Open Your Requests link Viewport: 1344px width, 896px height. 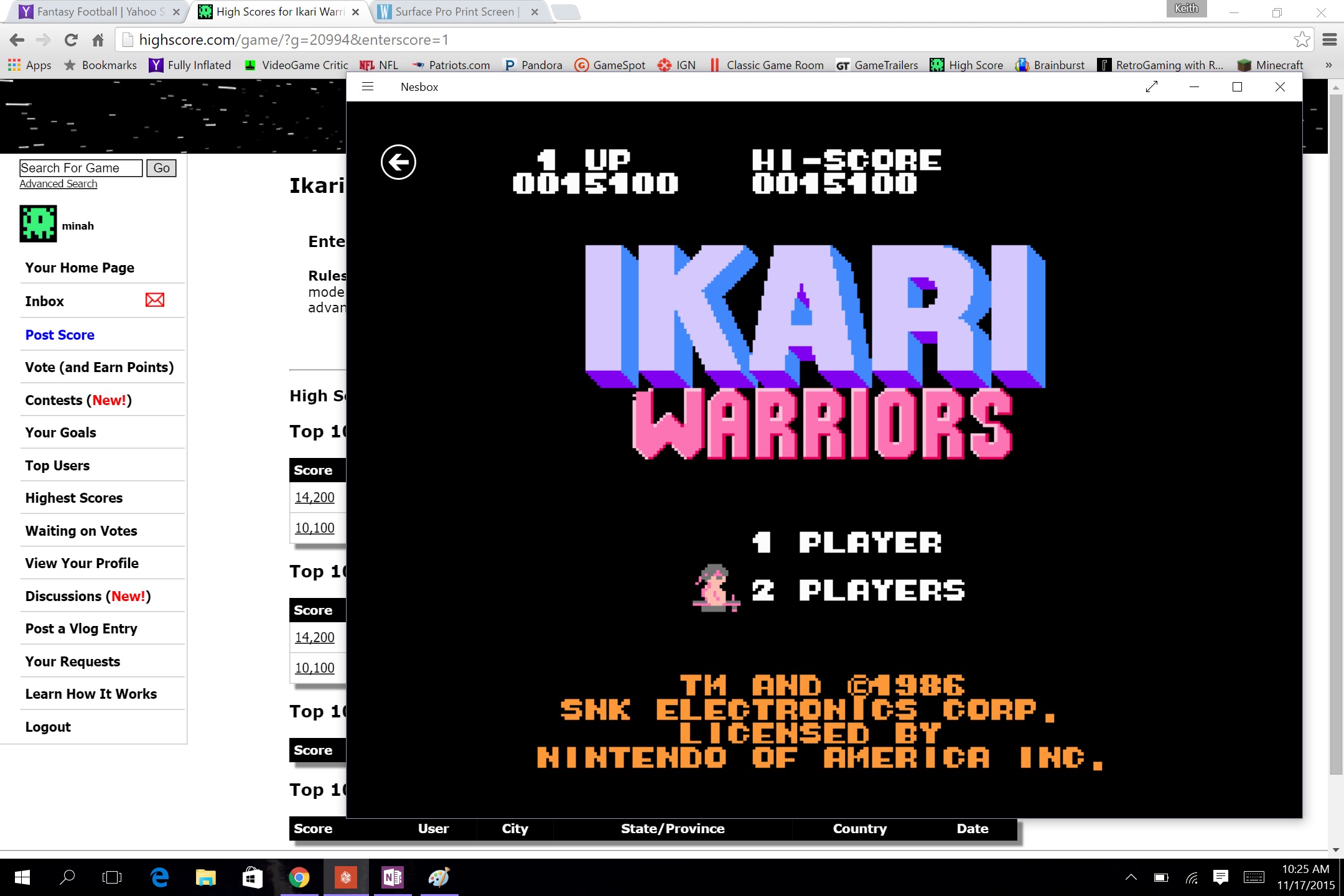point(72,661)
